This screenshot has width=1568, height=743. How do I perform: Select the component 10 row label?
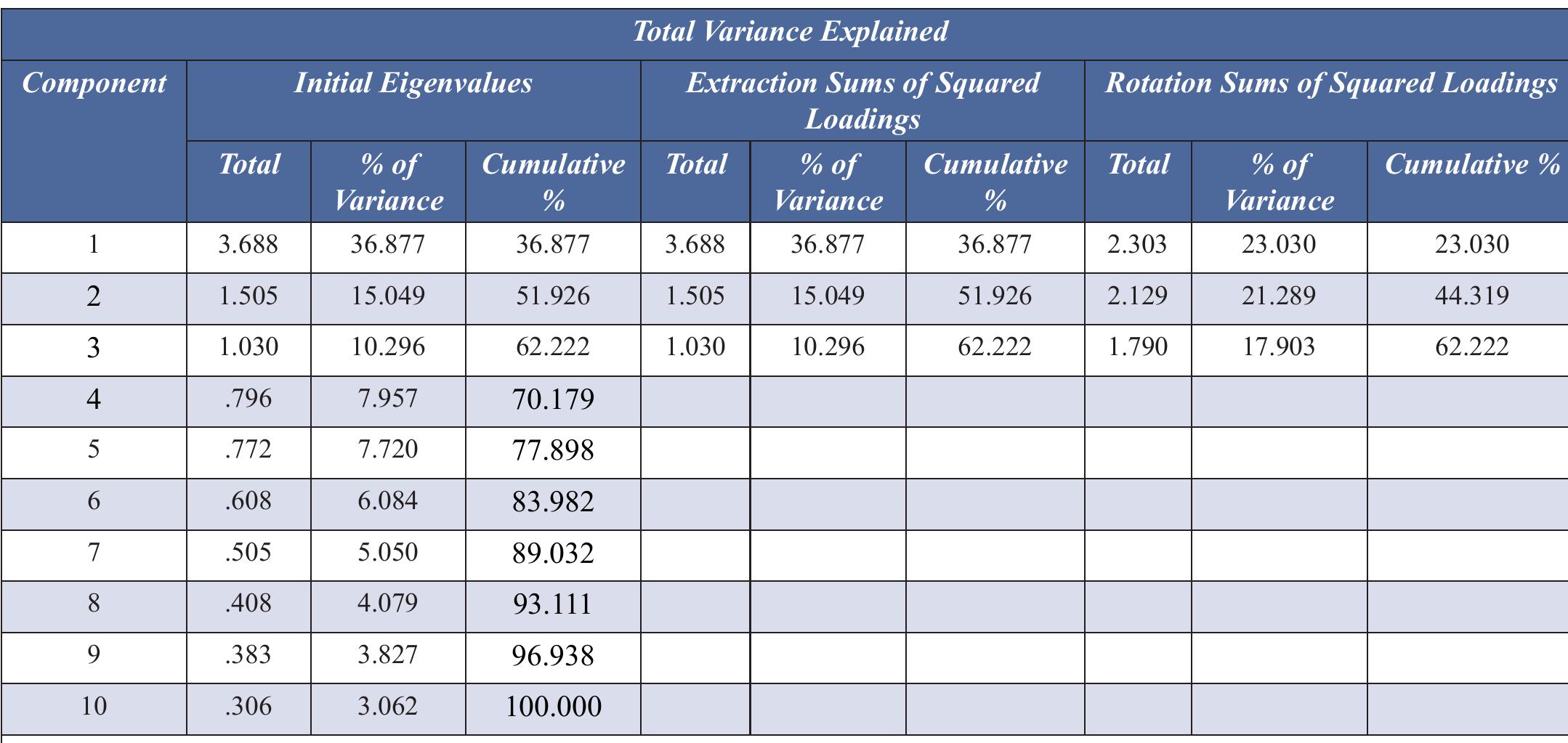click(x=94, y=706)
